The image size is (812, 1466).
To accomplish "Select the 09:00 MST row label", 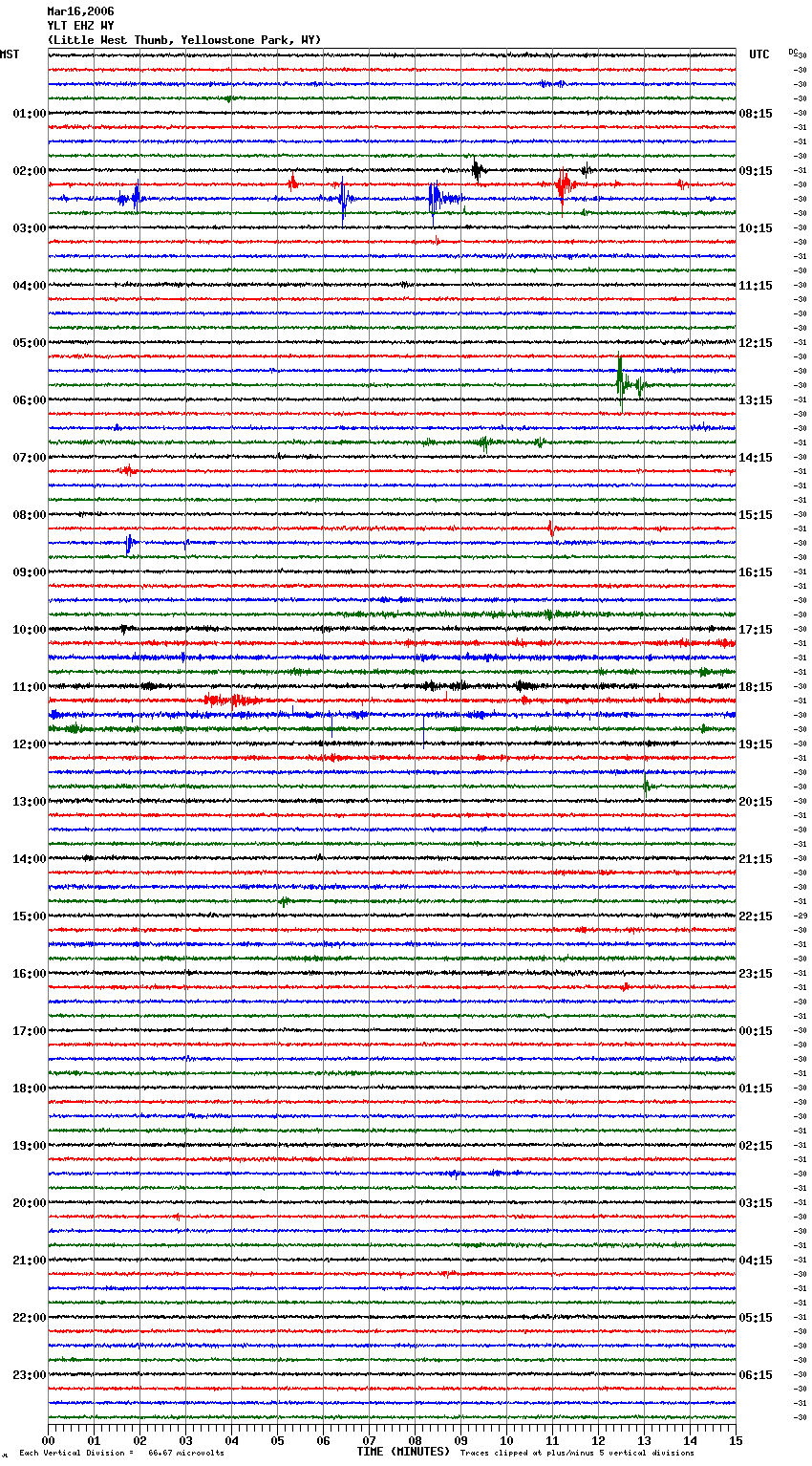I will [x=29, y=572].
